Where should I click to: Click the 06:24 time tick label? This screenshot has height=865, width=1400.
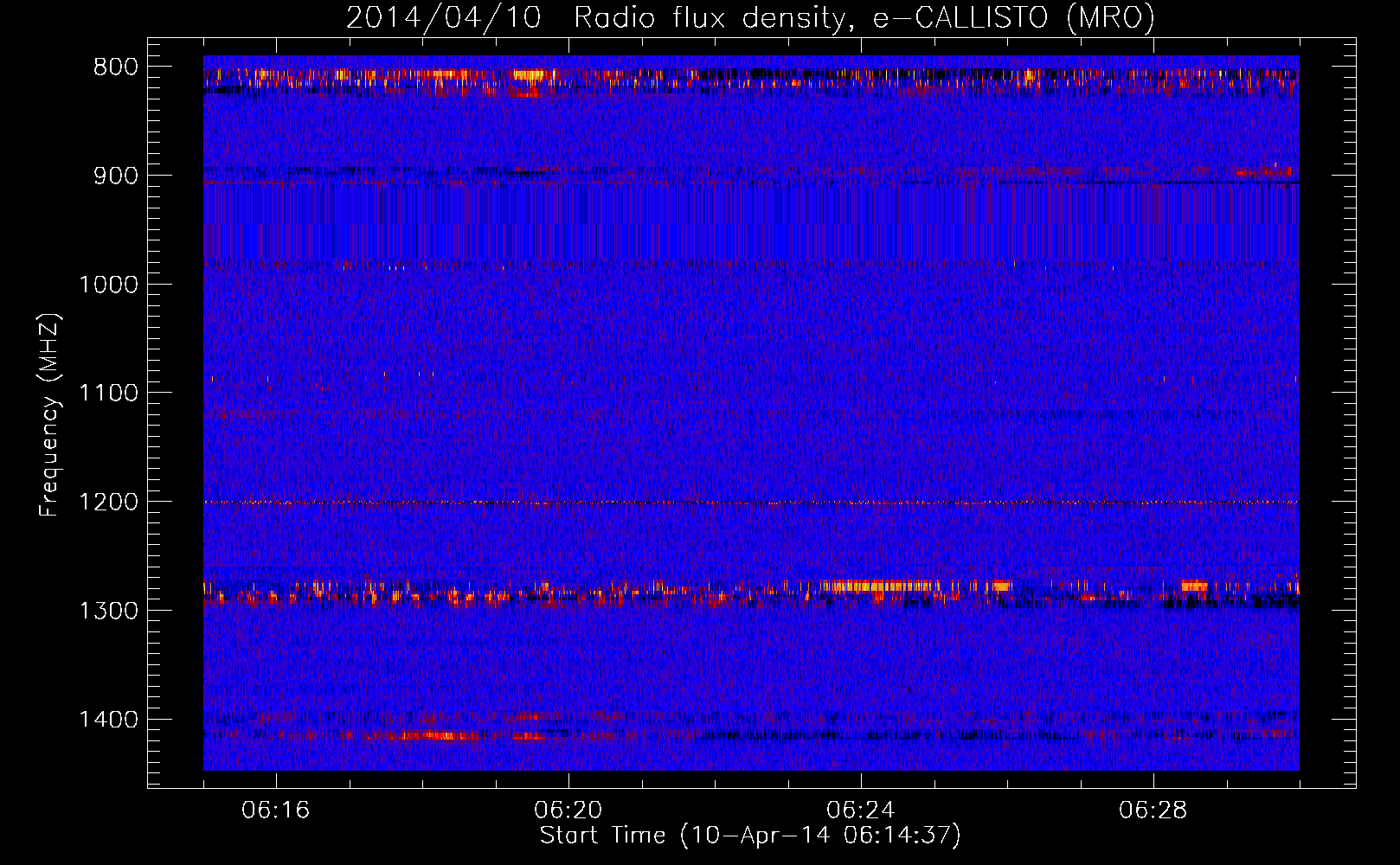point(861,811)
